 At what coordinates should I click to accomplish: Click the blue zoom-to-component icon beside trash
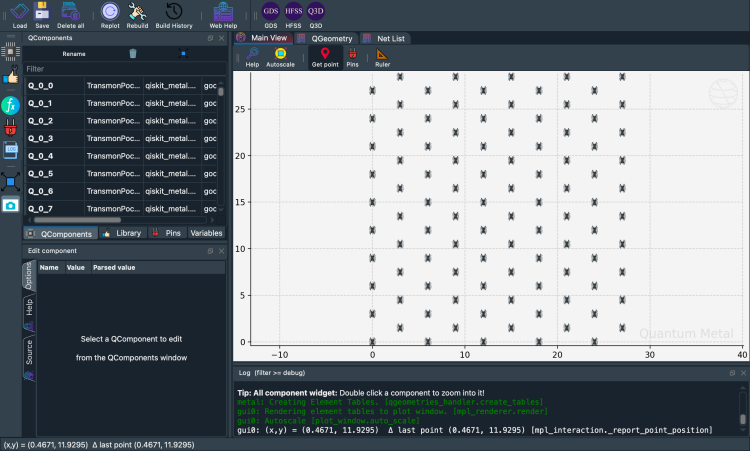[x=183, y=54]
